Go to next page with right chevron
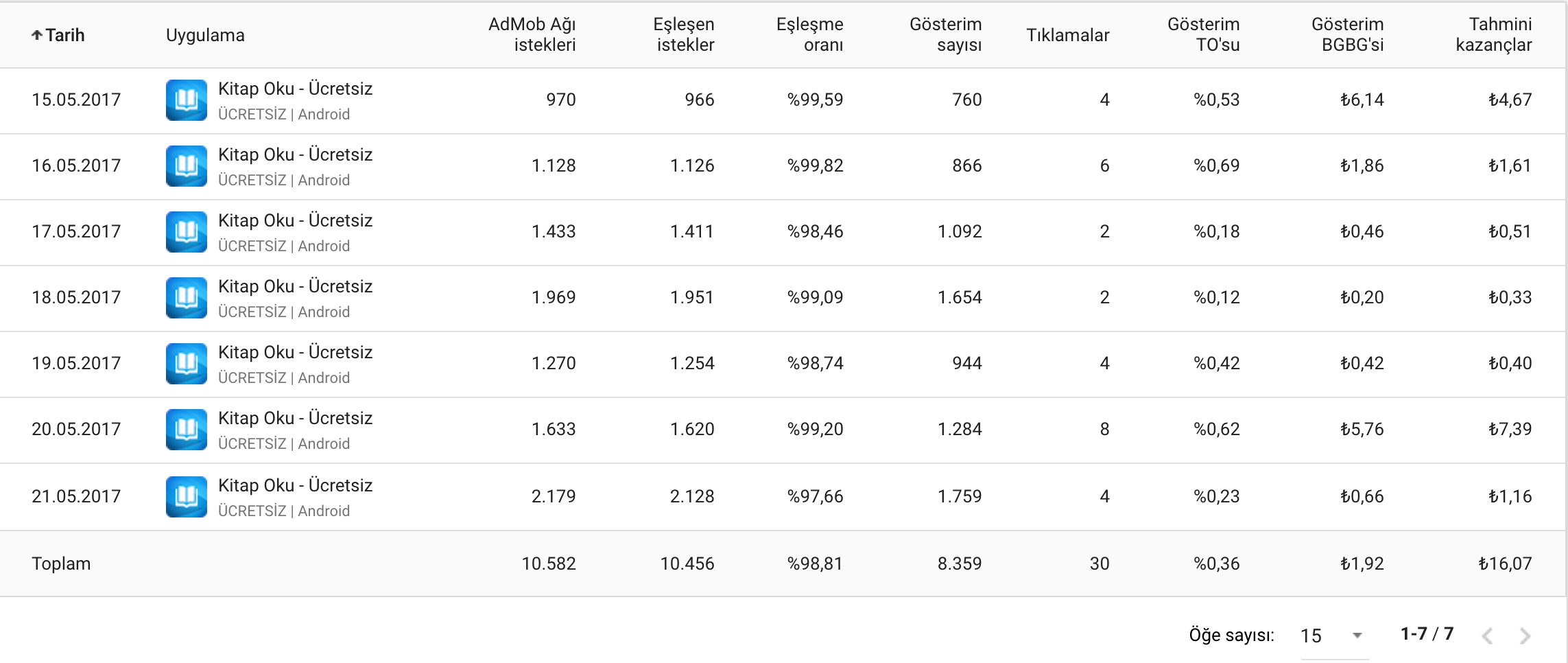 tap(1525, 636)
